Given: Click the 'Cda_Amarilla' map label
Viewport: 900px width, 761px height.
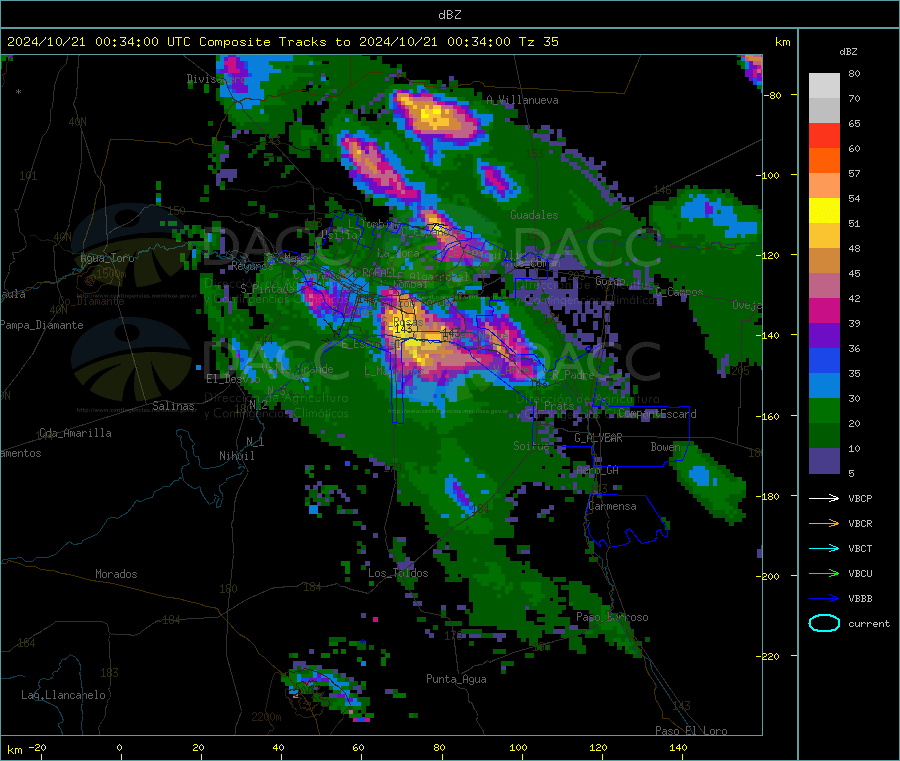Looking at the screenshot, I should 75,433.
